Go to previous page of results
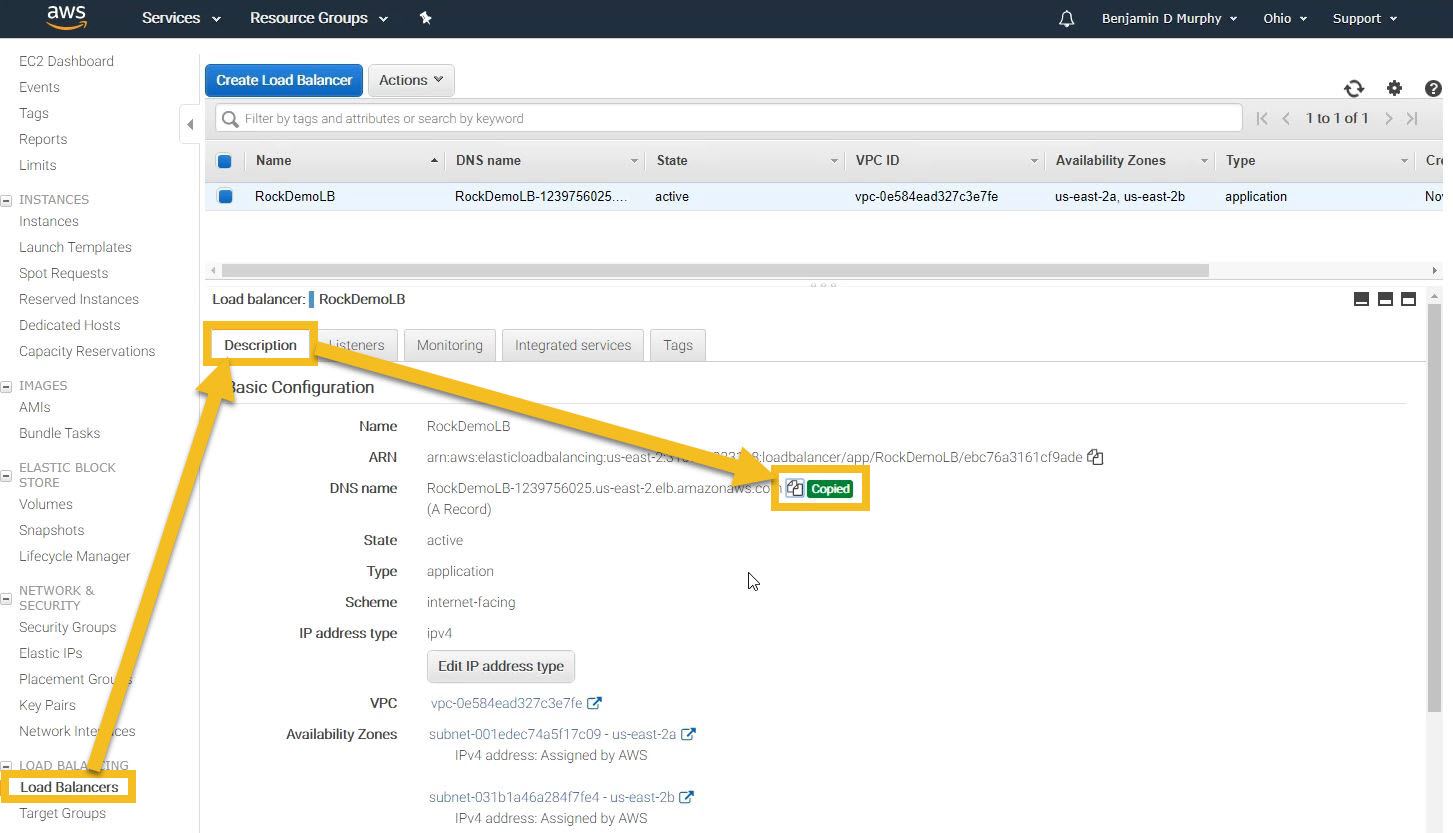 click(1286, 118)
